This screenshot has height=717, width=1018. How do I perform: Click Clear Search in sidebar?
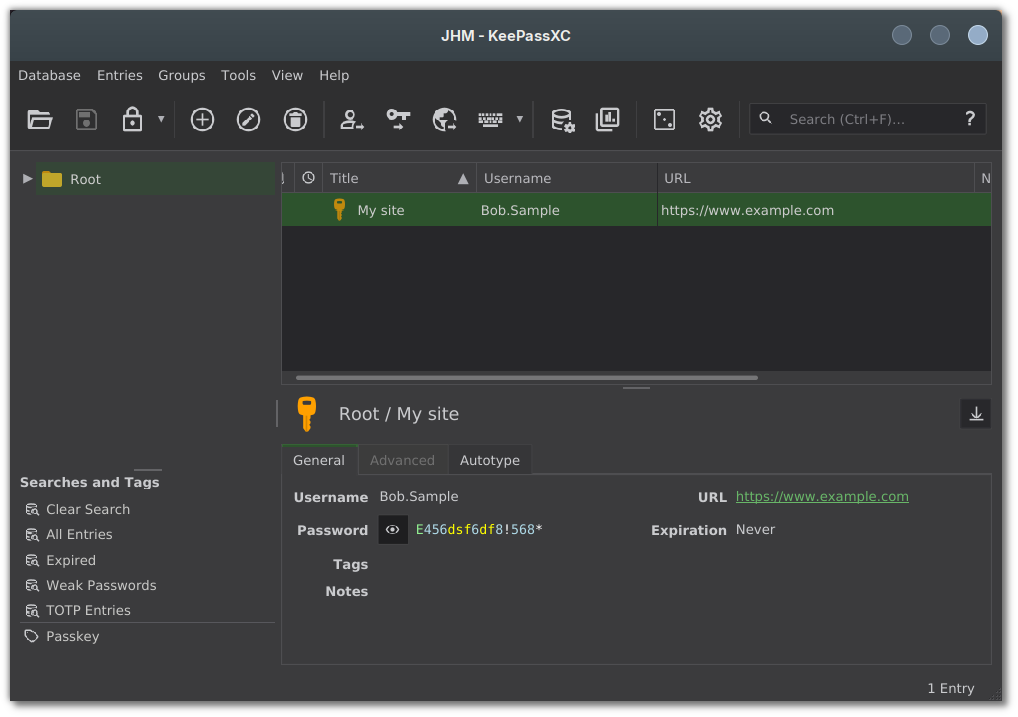pos(88,510)
